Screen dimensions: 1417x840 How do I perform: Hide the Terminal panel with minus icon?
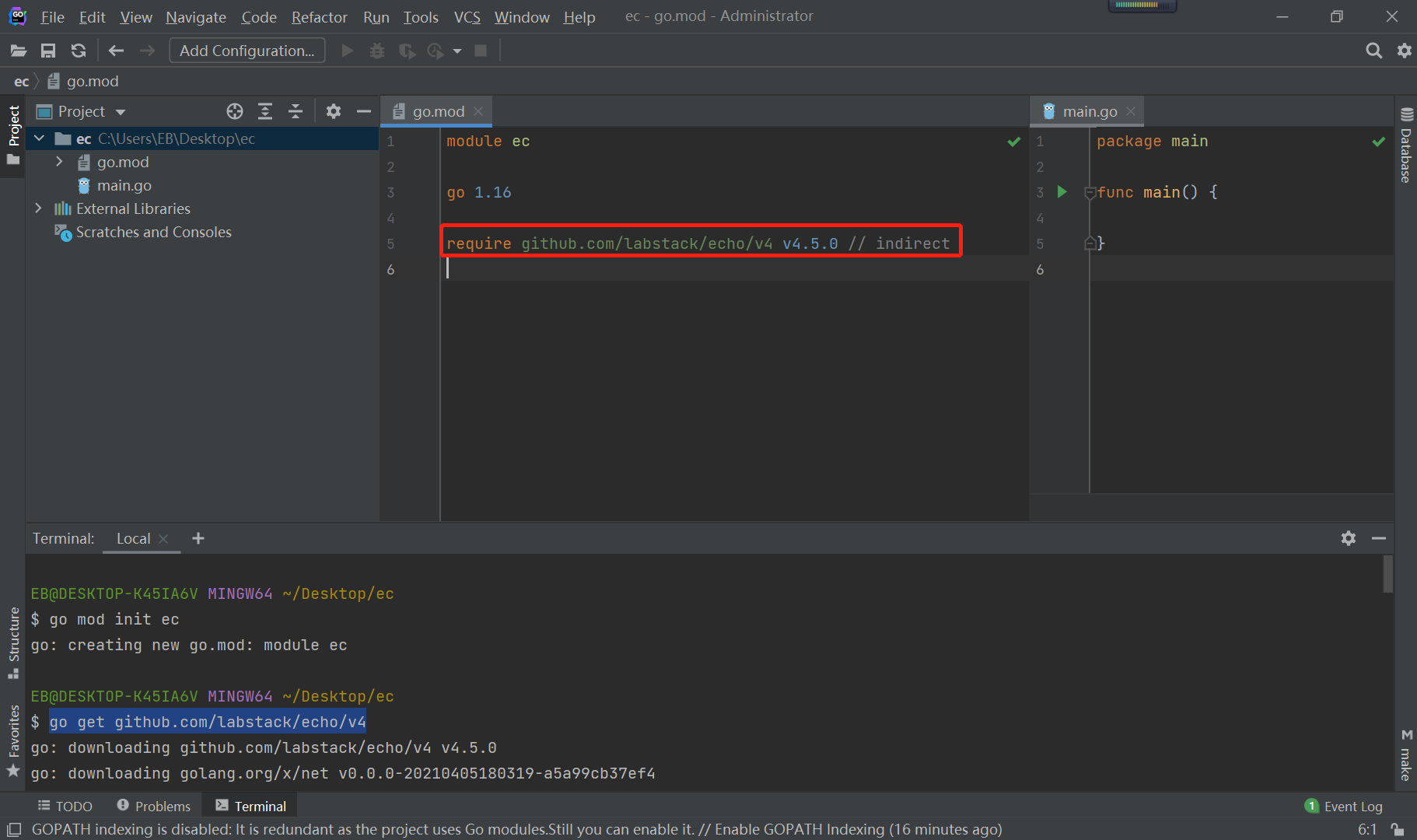tap(1379, 538)
